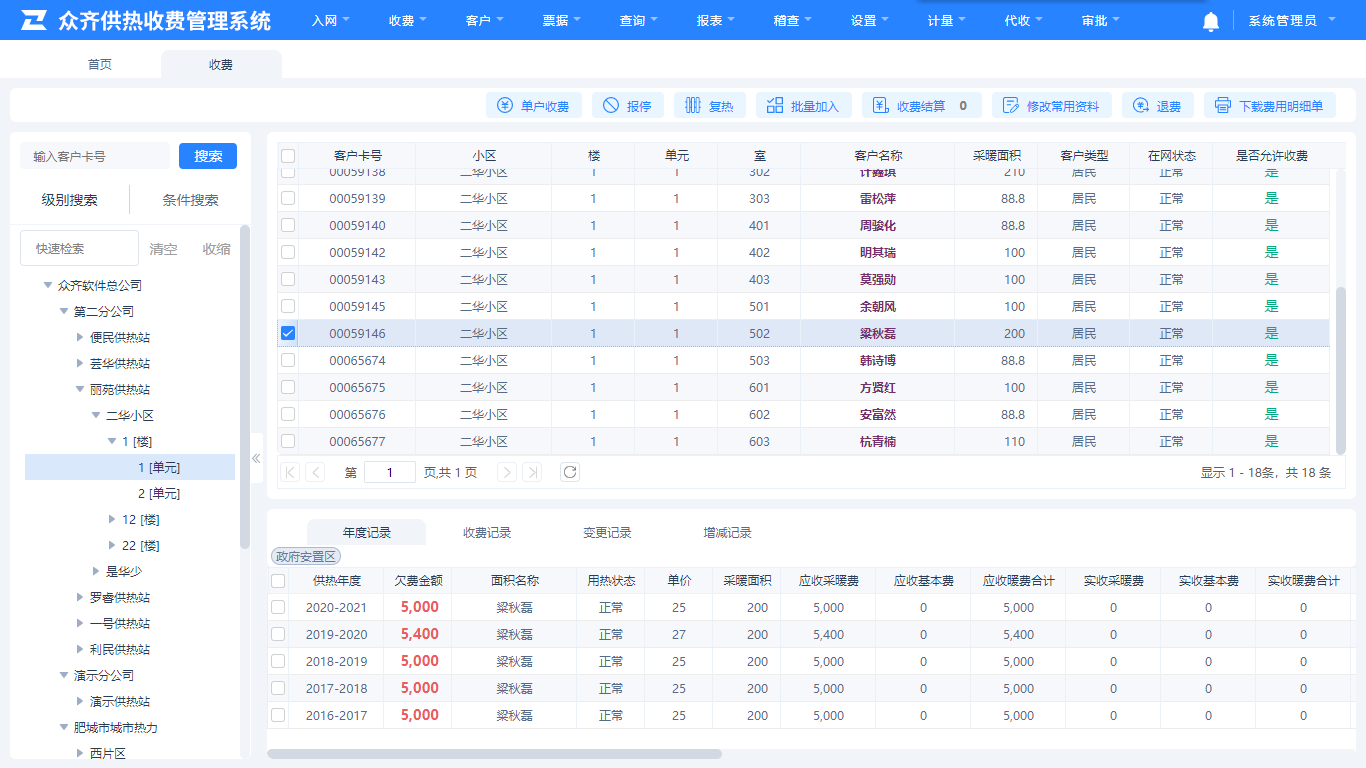Refresh the customer list table
Image resolution: width=1366 pixels, height=768 pixels.
click(570, 472)
